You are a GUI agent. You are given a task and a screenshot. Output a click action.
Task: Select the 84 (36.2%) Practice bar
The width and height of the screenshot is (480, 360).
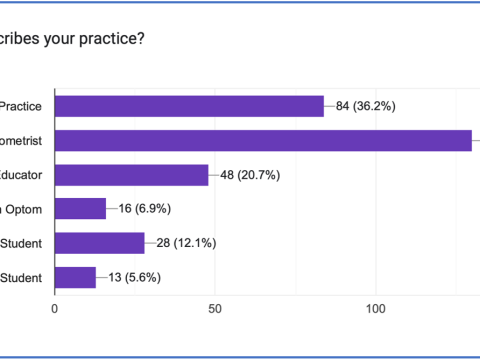click(189, 106)
